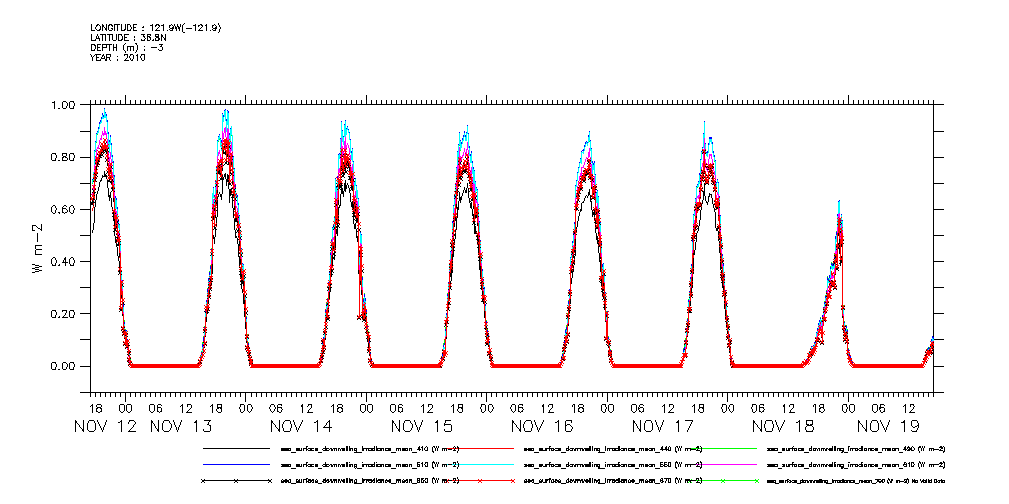The width and height of the screenshot is (1009, 504).
Task: Click the 0.60 y-axis value
Action: point(64,209)
